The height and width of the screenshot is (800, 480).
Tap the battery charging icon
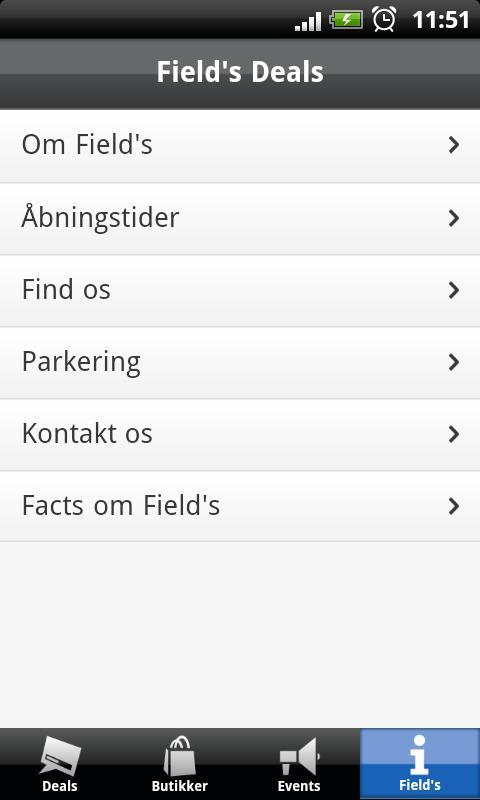point(346,20)
